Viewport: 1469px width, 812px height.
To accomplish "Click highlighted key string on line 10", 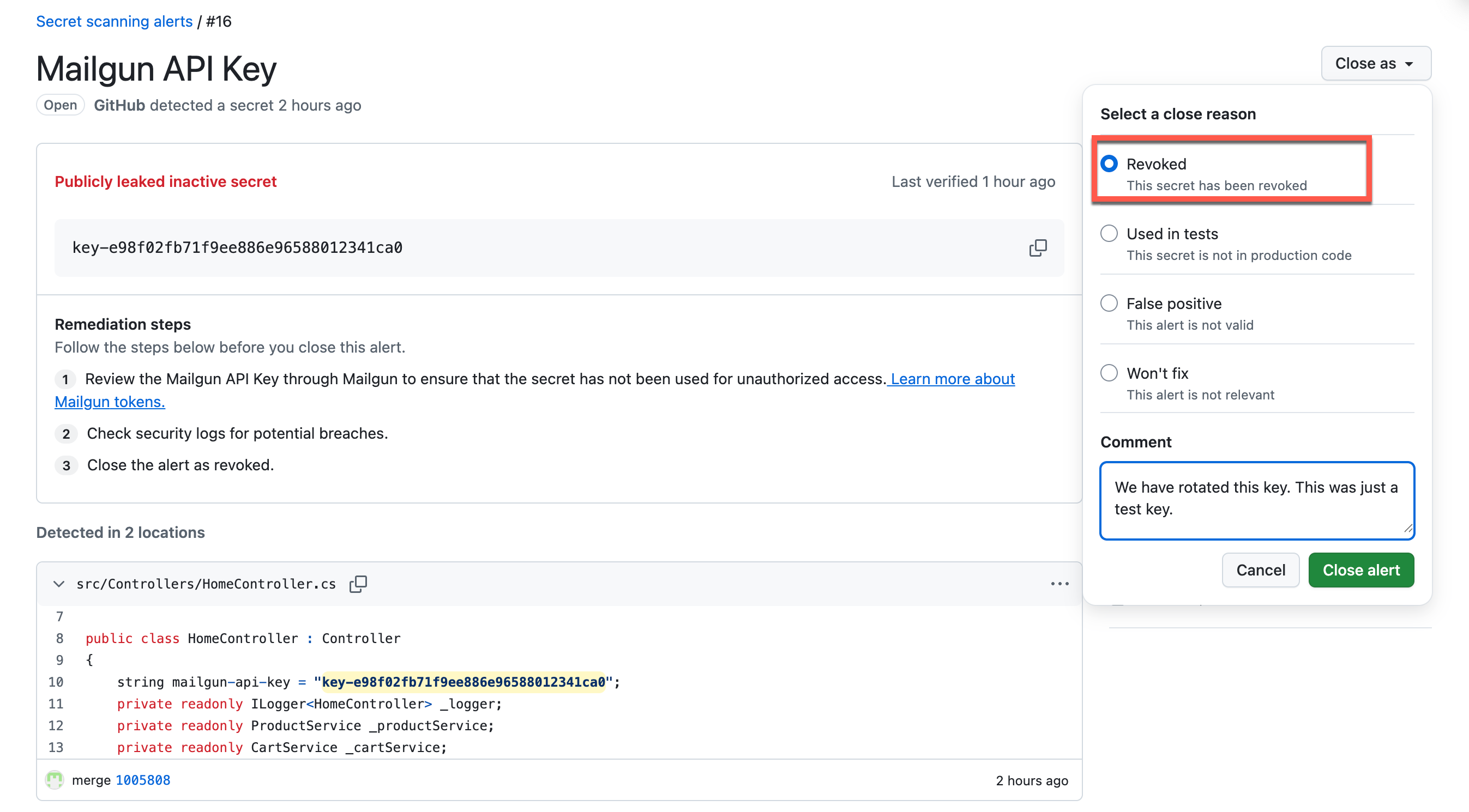I will point(463,682).
